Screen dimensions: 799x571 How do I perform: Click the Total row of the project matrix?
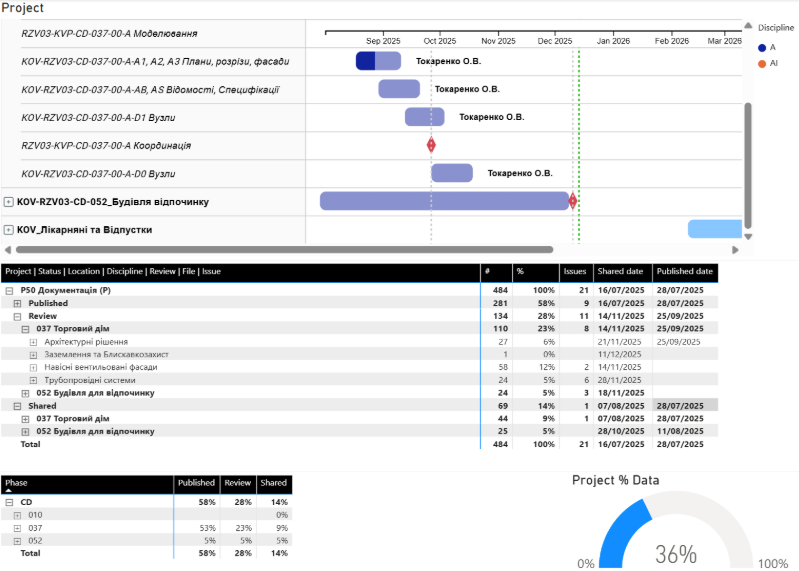[359, 444]
